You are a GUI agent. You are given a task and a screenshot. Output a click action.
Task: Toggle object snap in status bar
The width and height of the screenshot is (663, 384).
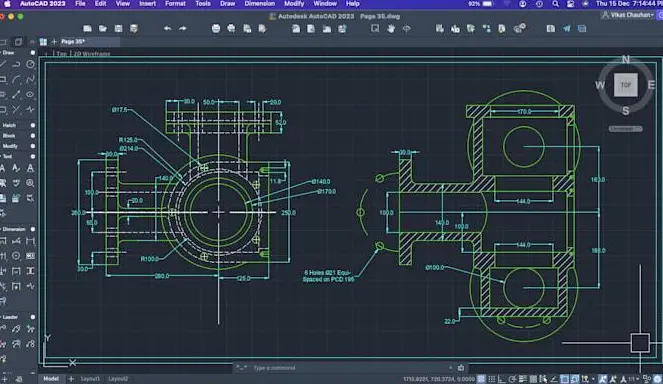click(564, 379)
